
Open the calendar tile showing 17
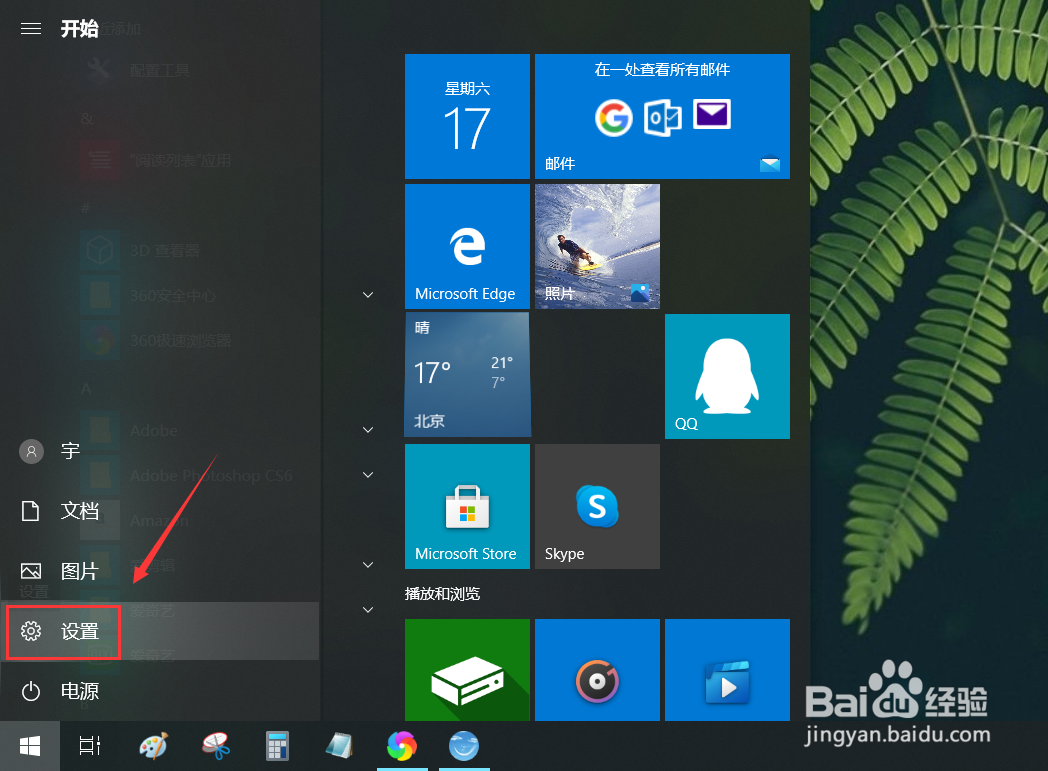point(467,116)
